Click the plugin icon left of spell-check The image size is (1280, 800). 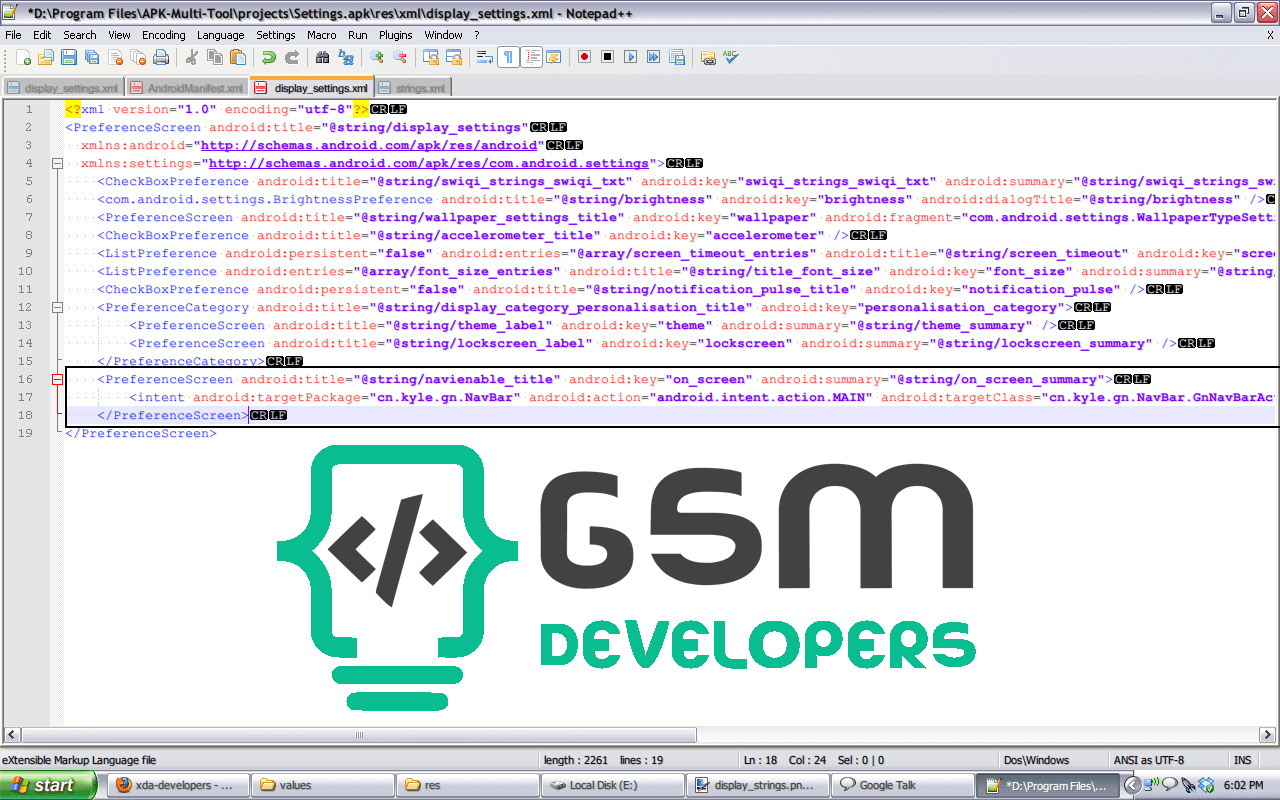(708, 57)
